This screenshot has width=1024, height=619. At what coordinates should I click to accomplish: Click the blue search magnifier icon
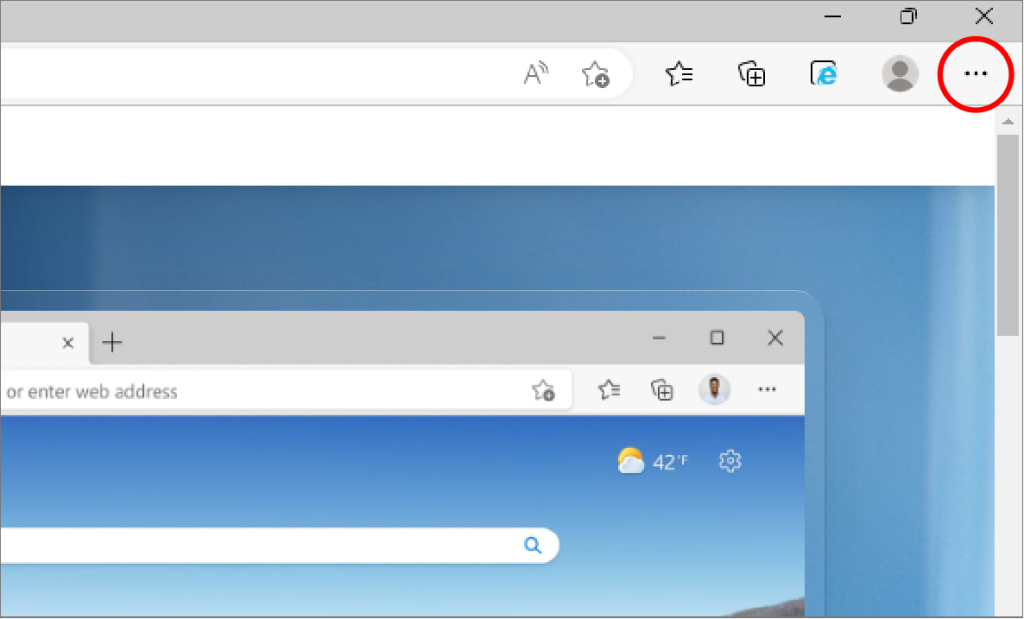[532, 545]
